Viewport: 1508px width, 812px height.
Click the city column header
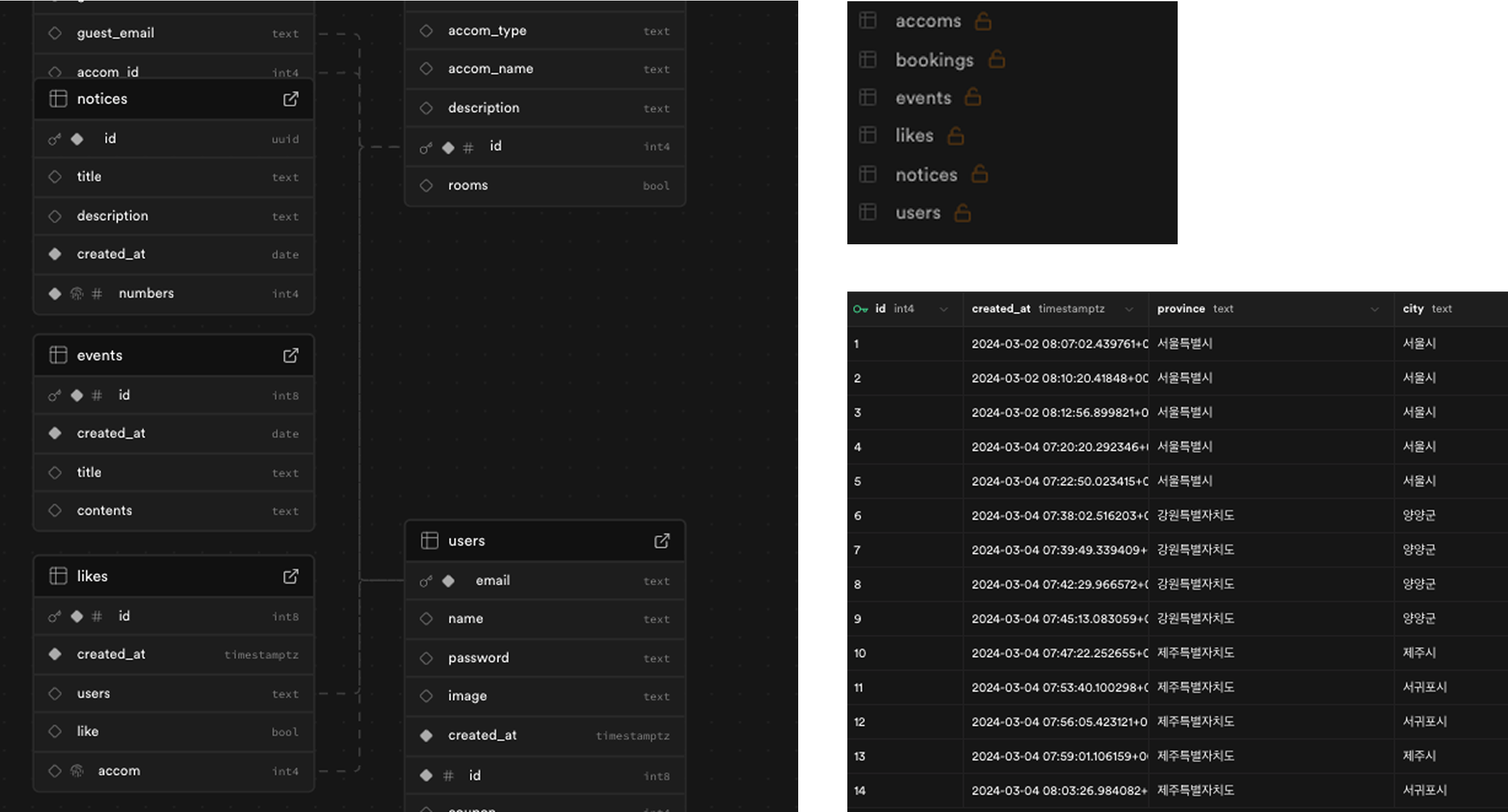tap(1413, 309)
